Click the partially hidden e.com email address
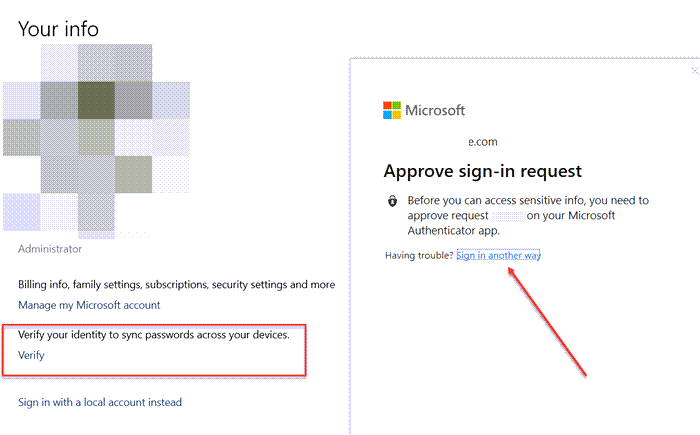Viewport: 700px width, 435px height. [x=483, y=142]
